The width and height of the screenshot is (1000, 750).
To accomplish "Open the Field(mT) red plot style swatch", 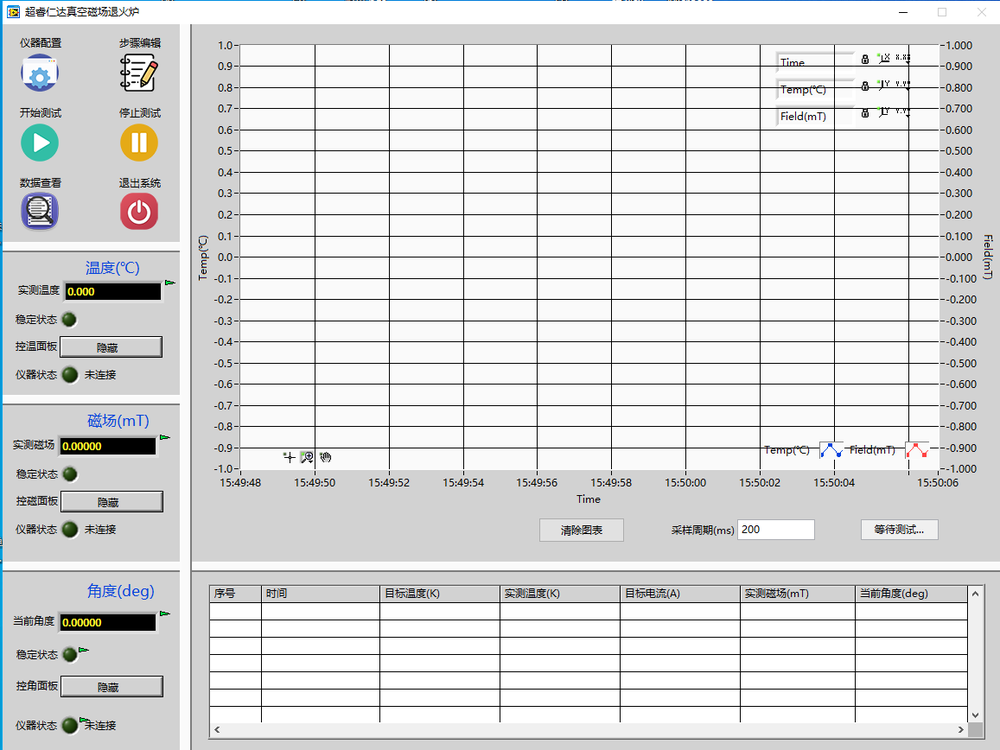I will [x=917, y=450].
